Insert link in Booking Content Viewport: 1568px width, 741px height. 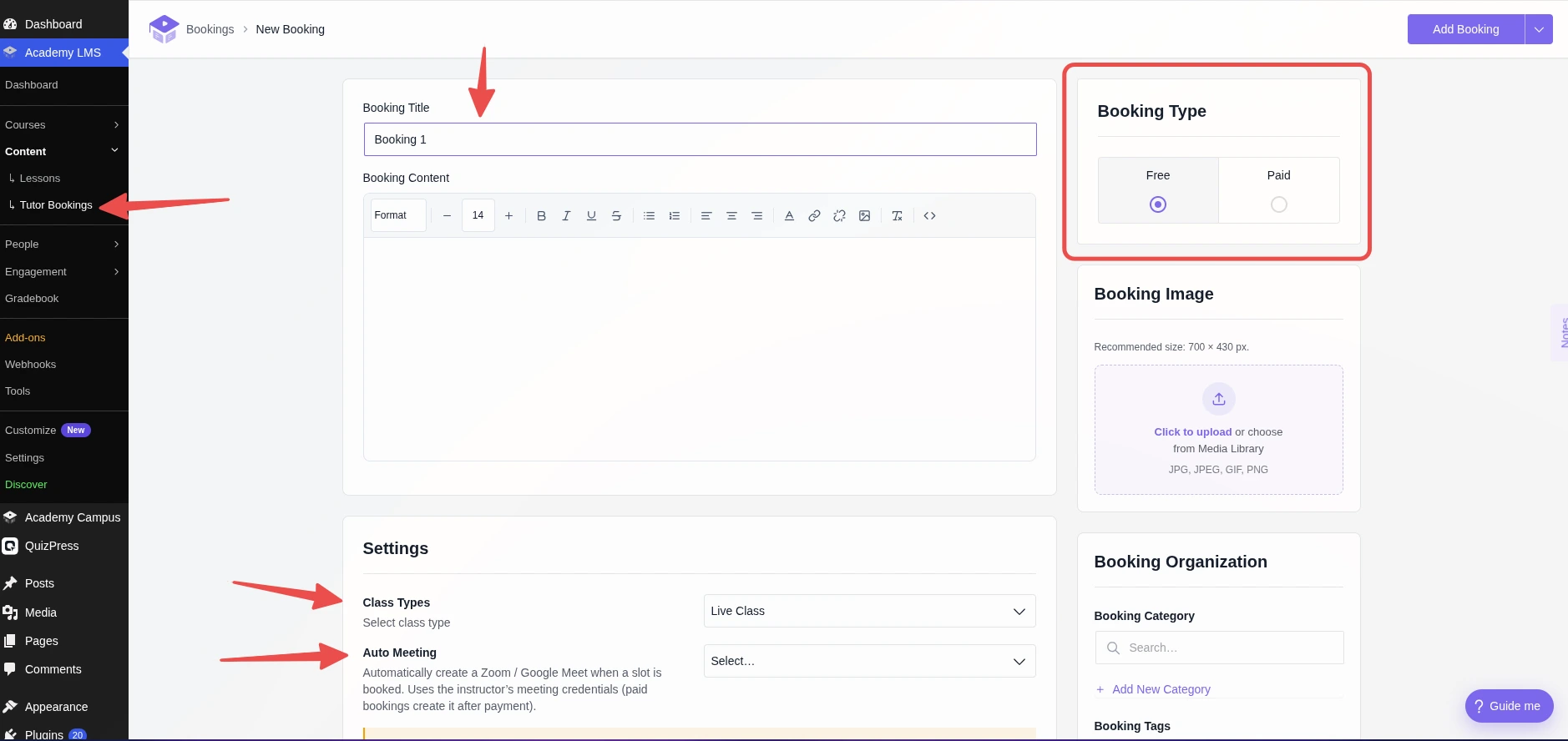tap(814, 216)
